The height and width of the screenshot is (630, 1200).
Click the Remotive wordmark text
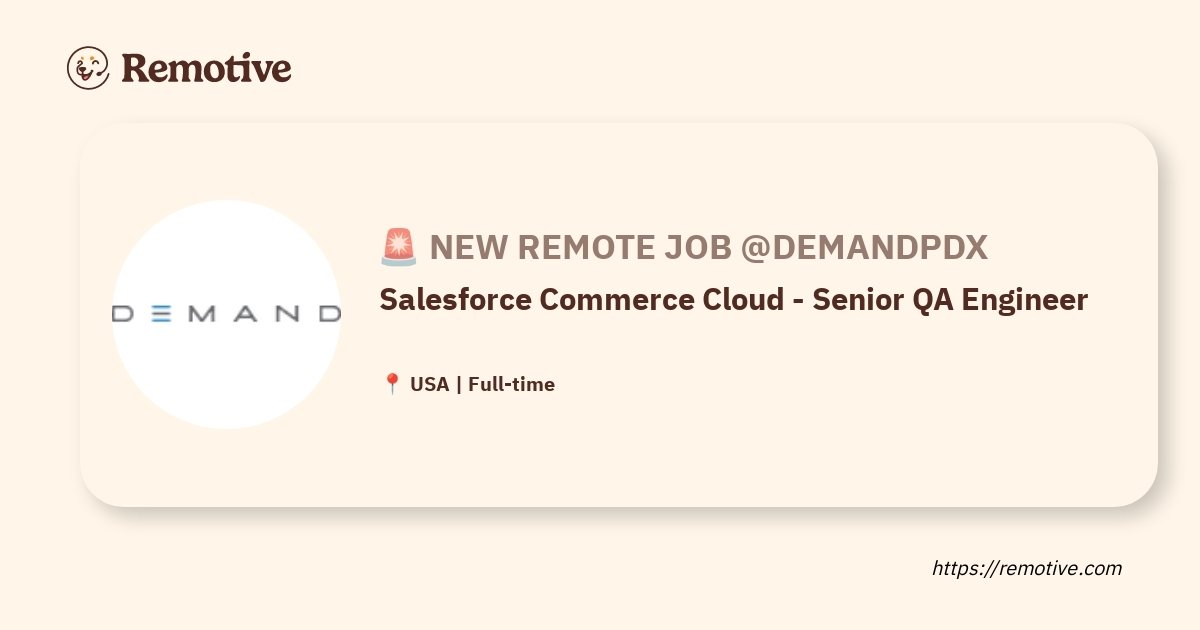coord(206,68)
